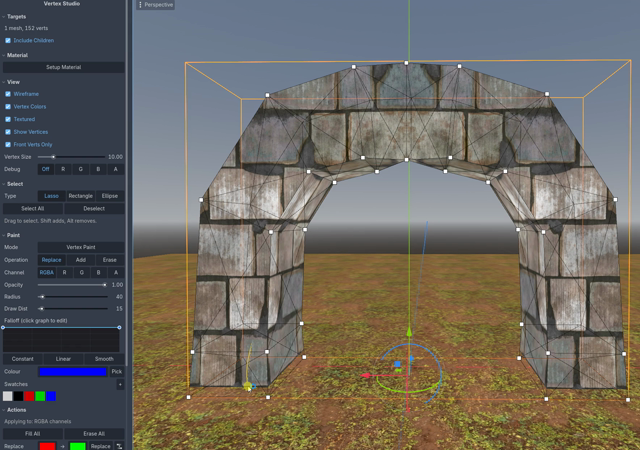Select the red preset swatch
The height and width of the screenshot is (450, 640).
coord(29,396)
